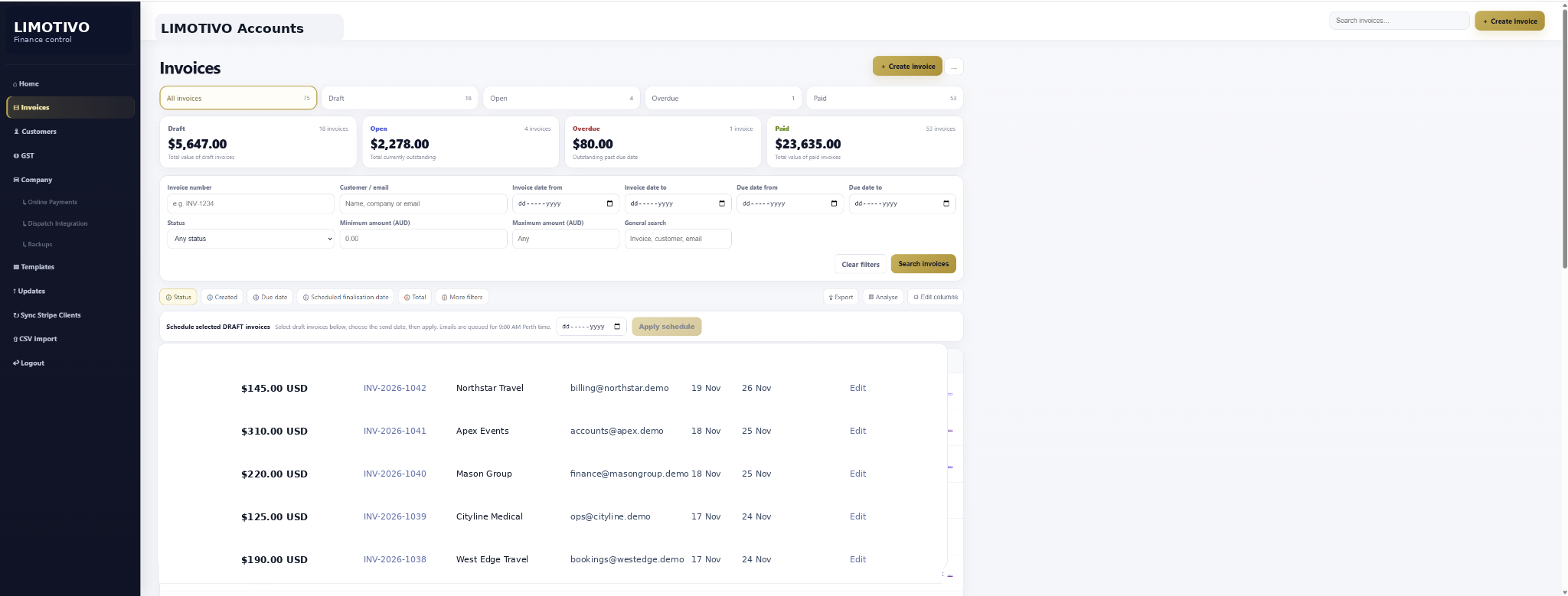Screen dimensions: 1568x596
Task: Open Online Payments under Company
Action: (x=51, y=202)
